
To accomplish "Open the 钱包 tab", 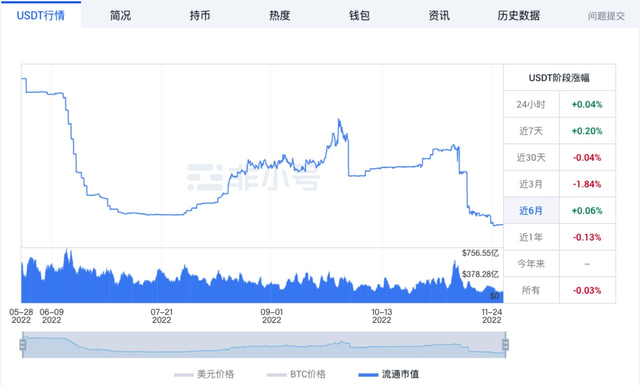I will click(359, 16).
